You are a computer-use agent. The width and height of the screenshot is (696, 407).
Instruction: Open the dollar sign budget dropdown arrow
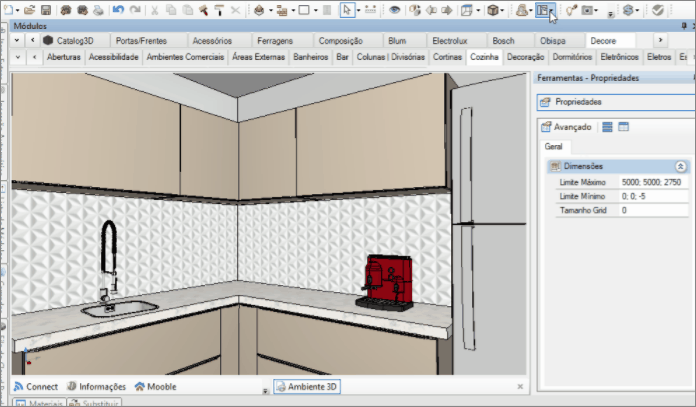tap(637, 10)
